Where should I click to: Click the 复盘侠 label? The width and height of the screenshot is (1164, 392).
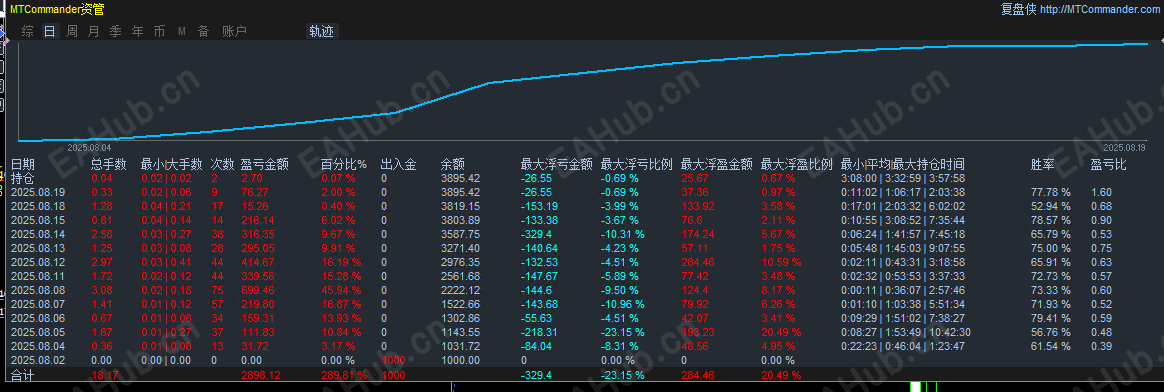[1018, 10]
